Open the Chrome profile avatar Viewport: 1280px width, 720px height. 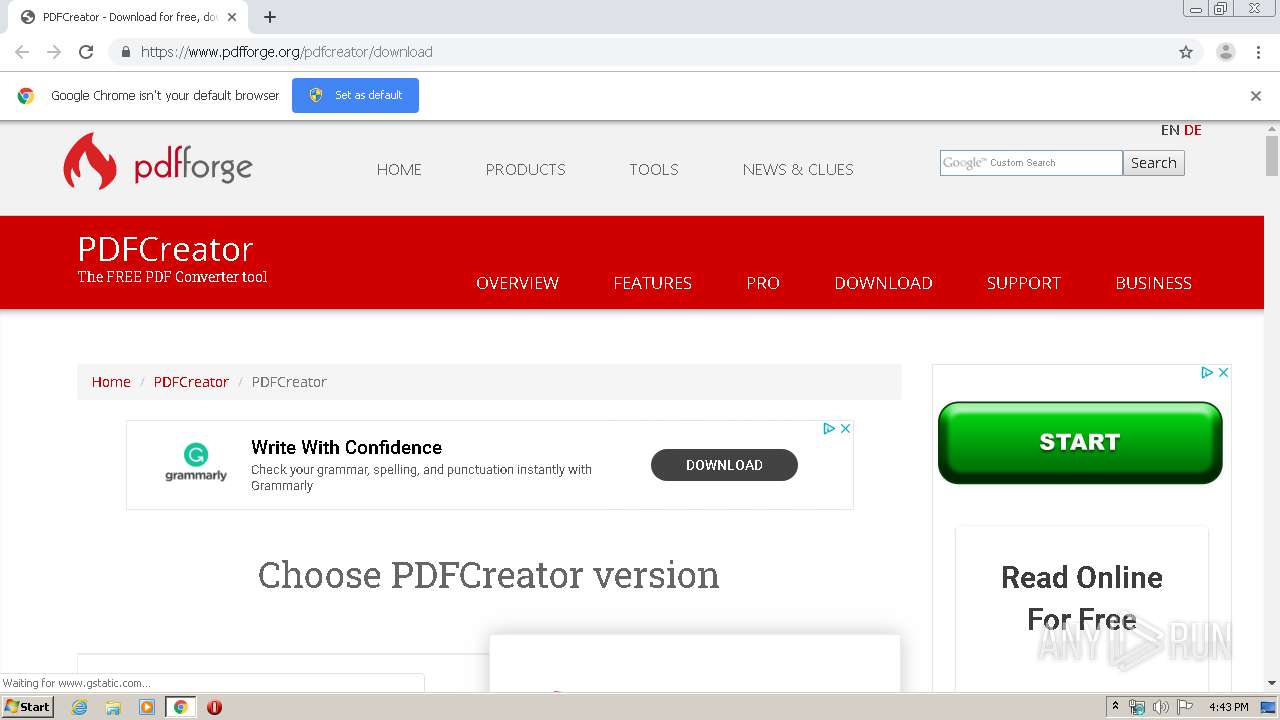(x=1225, y=52)
